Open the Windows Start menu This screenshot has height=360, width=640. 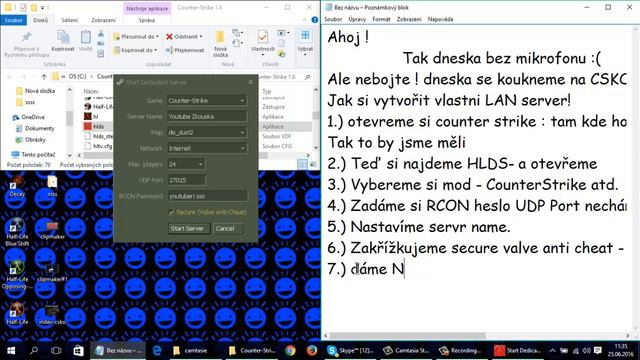pos(11,351)
